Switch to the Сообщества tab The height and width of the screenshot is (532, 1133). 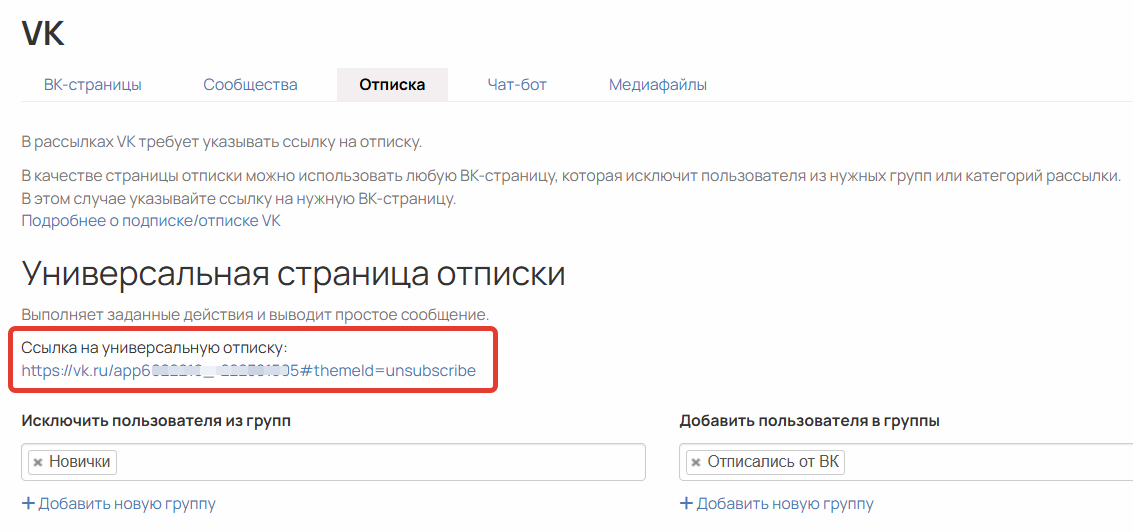[x=250, y=85]
